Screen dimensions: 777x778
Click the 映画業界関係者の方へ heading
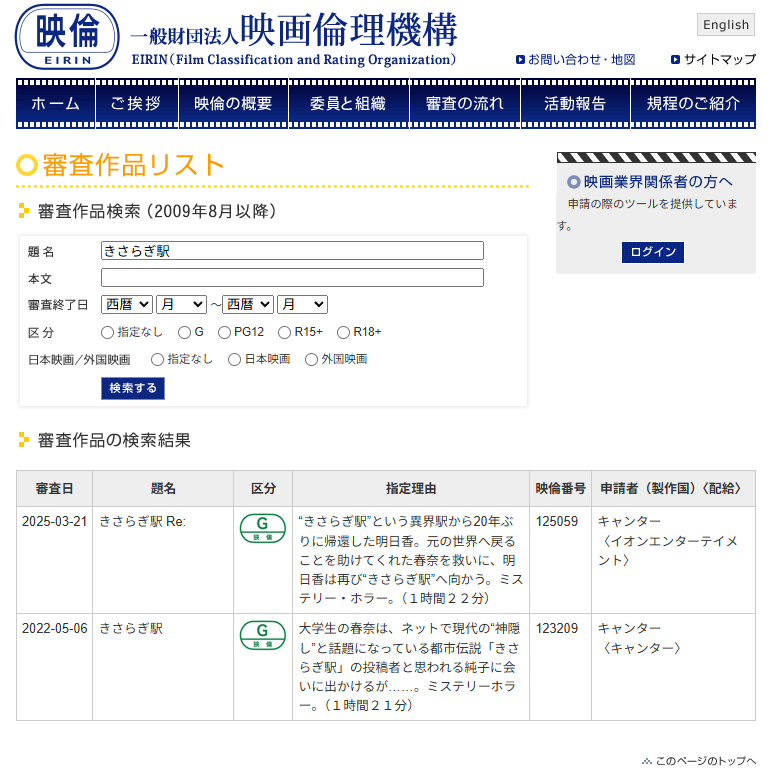point(658,182)
